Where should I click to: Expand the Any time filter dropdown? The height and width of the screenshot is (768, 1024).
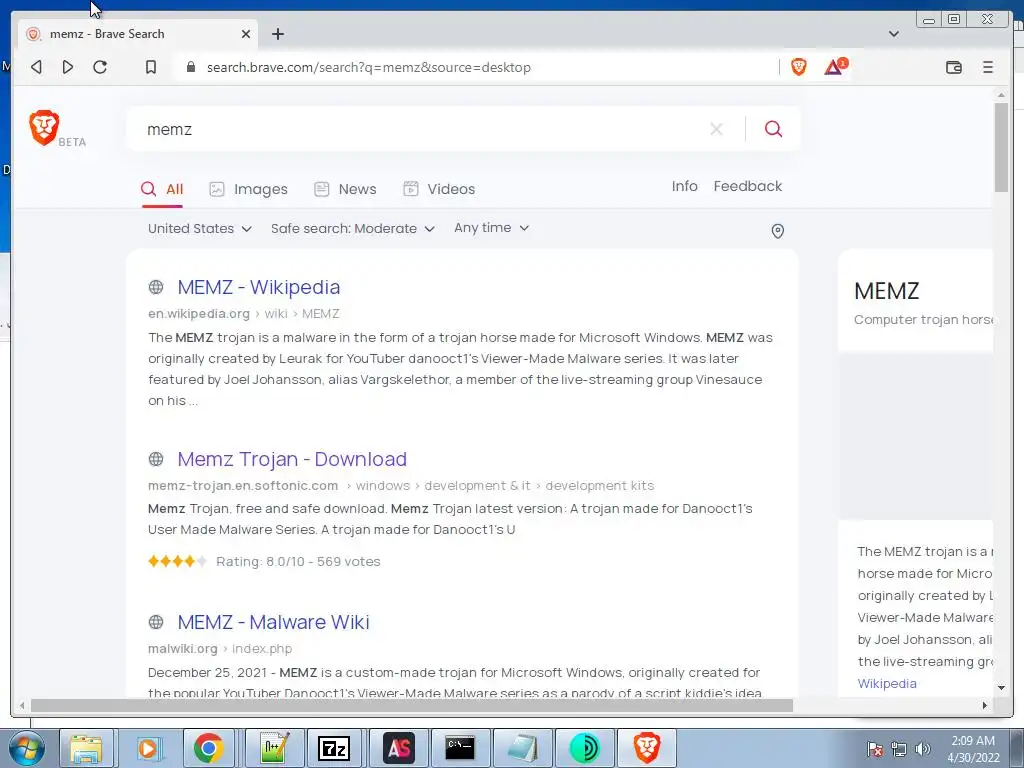[491, 228]
